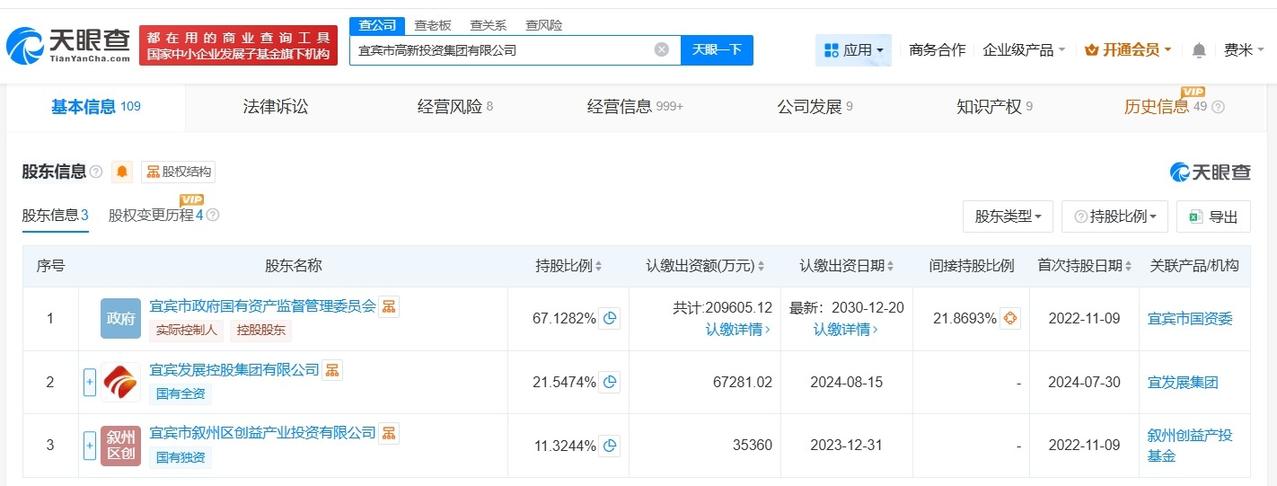This screenshot has width=1277, height=486.
Task: Expand row 3 with the plus button
Action: 89,445
